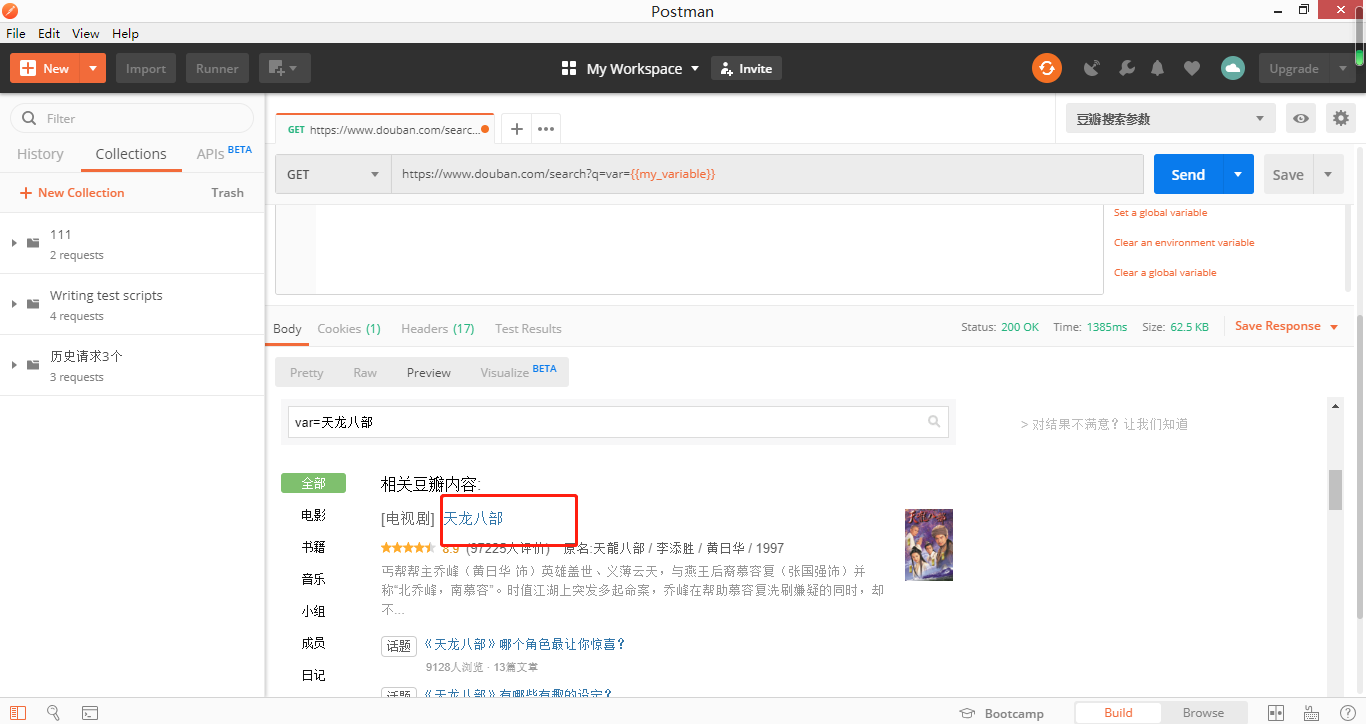Image resolution: width=1366 pixels, height=724 pixels.
Task: Open the Send button dropdown arrow
Action: (x=1238, y=174)
